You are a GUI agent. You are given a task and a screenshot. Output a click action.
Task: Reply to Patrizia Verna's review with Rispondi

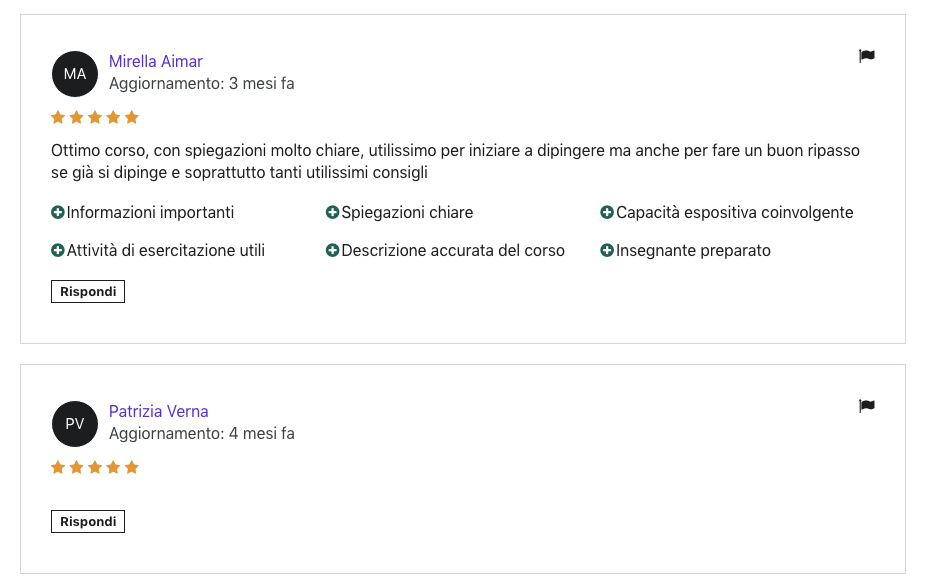coord(88,521)
